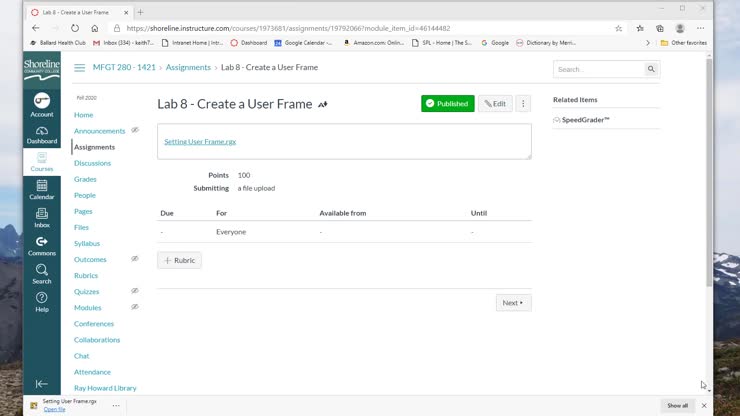This screenshot has height=416, width=740.
Task: Open the Dashboard in global navigation
Action: [x=42, y=135]
